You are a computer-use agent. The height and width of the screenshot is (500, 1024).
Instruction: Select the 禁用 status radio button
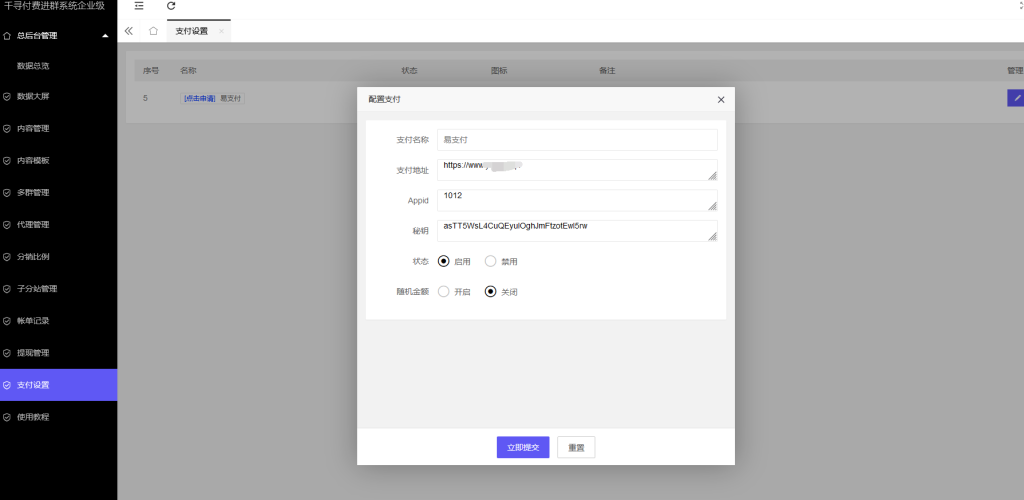490,261
